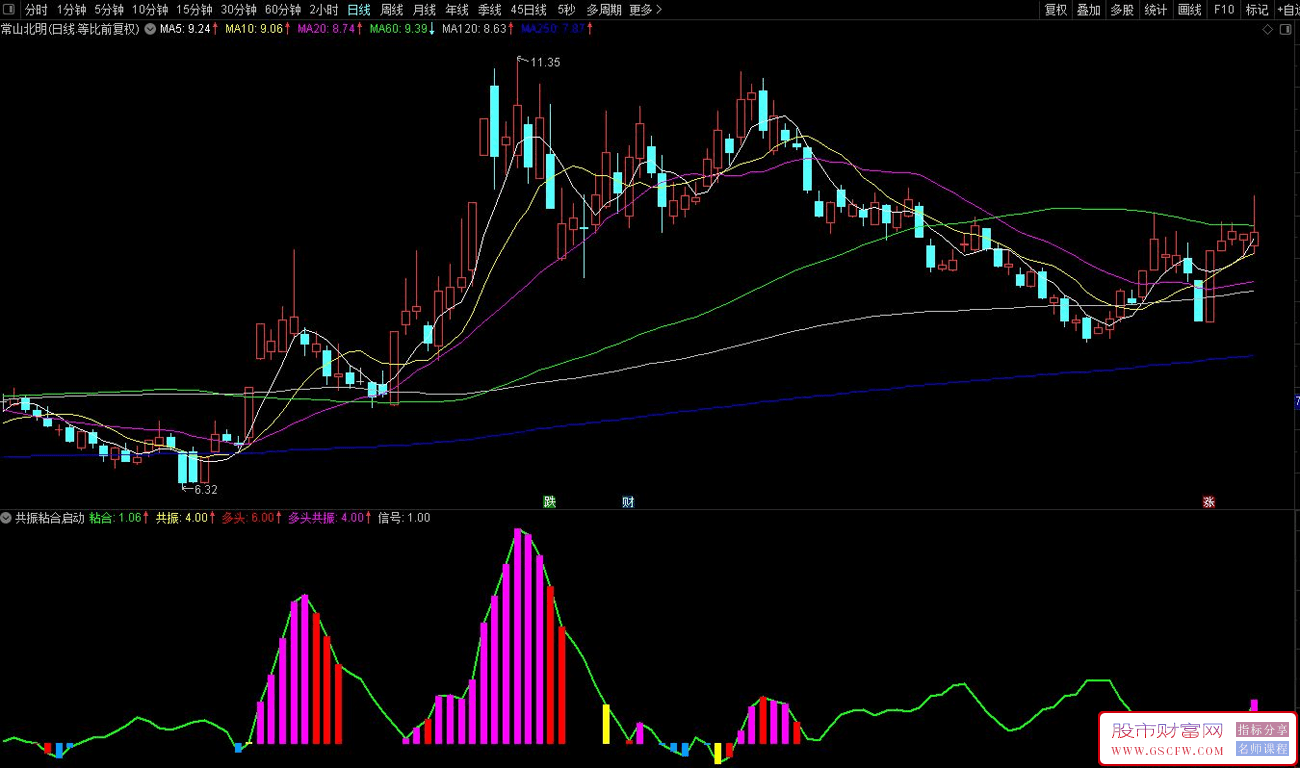The image size is (1300, 768).
Task: Expand the 更多 periods menu
Action: pos(645,10)
